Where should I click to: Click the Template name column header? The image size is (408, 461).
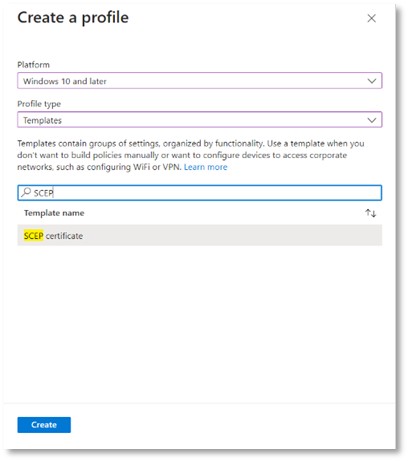(x=54, y=213)
